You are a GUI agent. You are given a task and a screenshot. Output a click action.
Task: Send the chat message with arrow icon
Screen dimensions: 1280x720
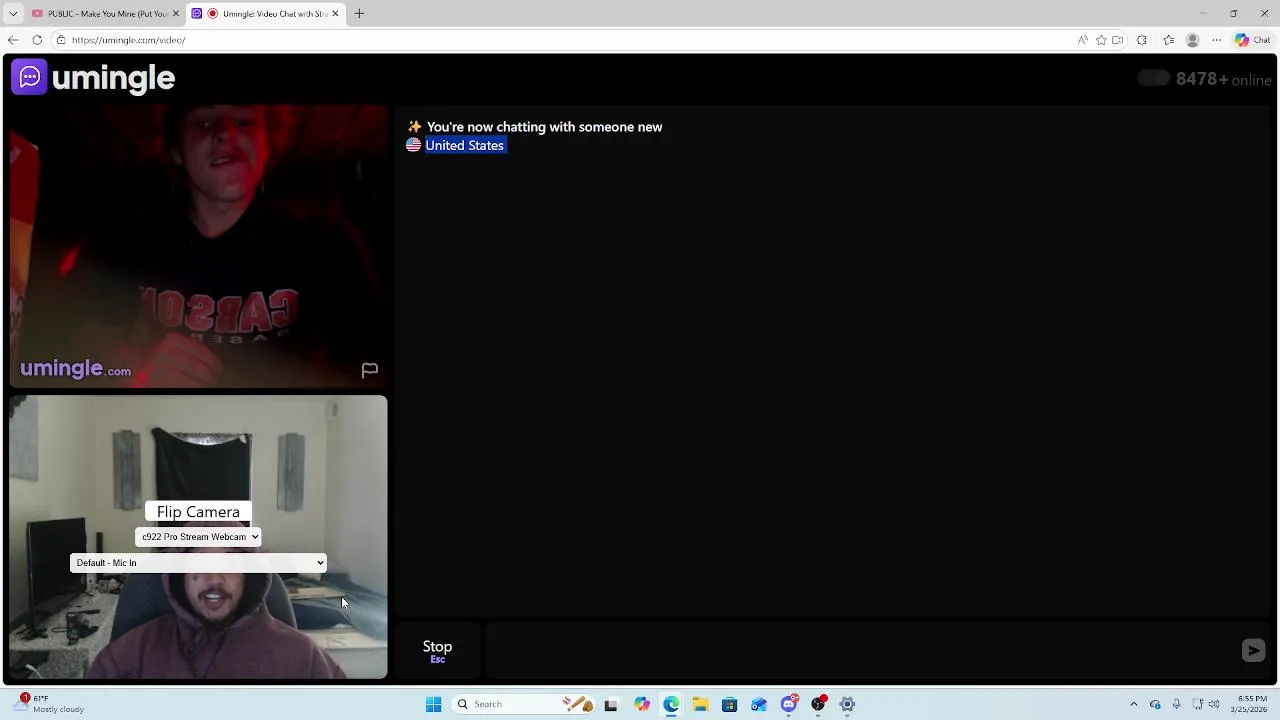tap(1253, 651)
